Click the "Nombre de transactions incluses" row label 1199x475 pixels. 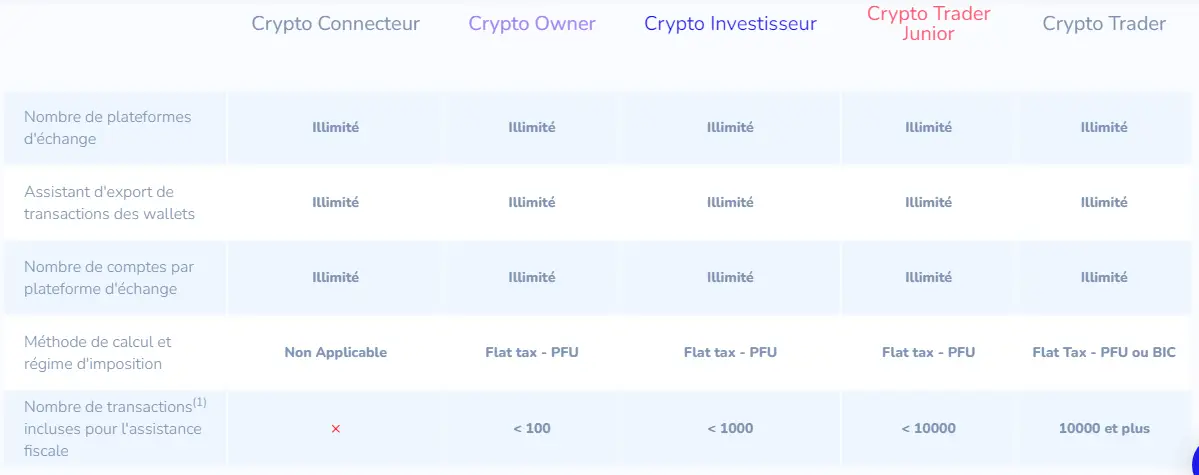pyautogui.click(x=112, y=429)
